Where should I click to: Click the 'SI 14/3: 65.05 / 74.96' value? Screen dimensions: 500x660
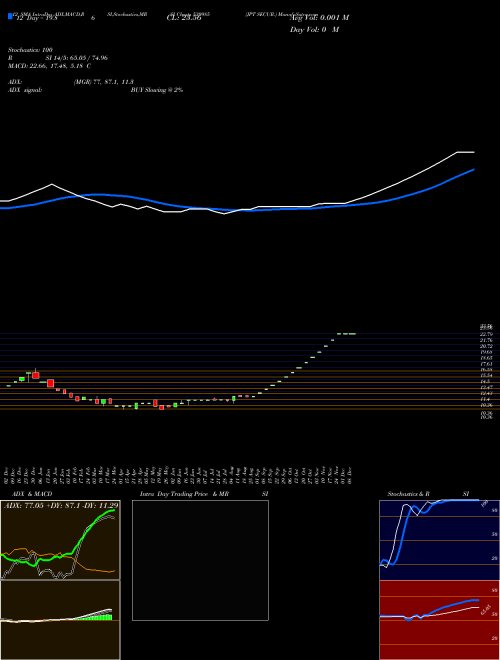[77, 58]
